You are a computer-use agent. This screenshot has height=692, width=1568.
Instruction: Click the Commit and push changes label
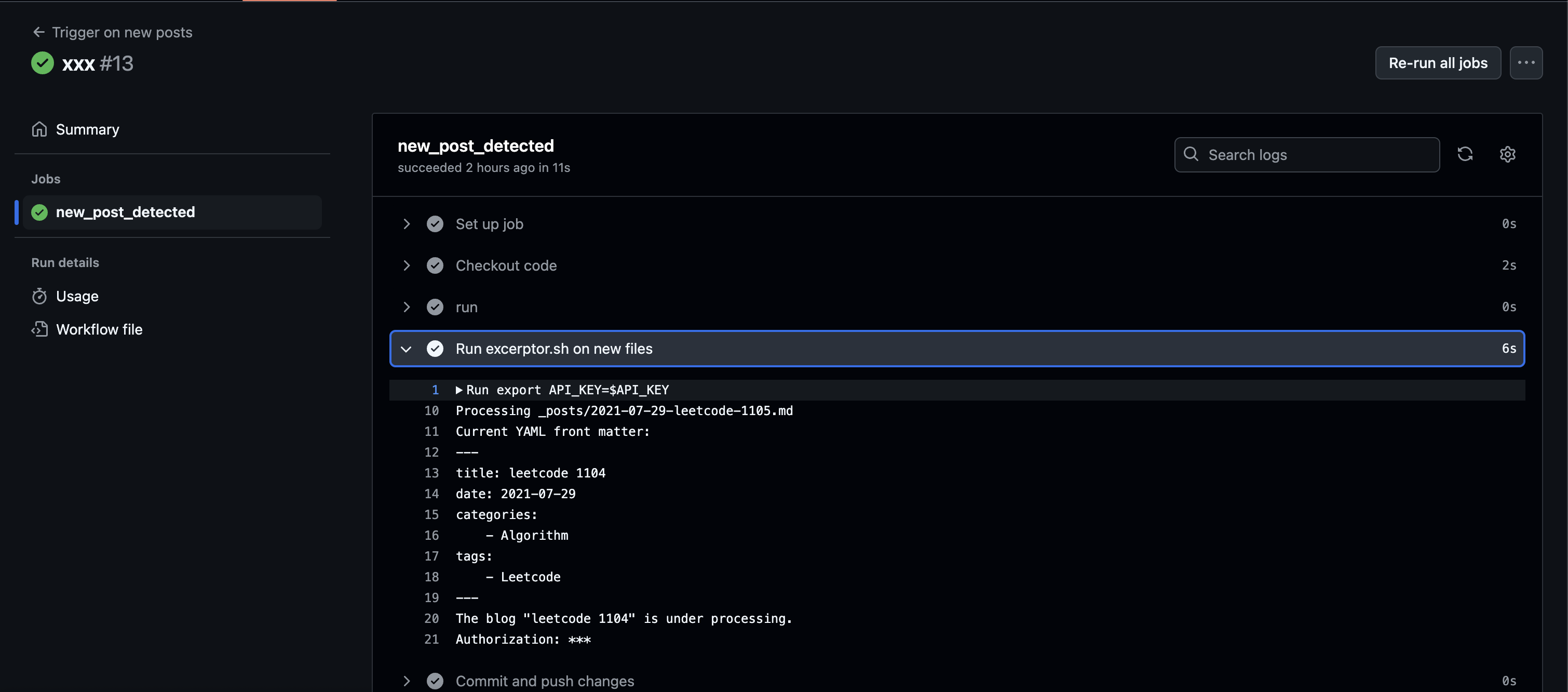coord(545,681)
